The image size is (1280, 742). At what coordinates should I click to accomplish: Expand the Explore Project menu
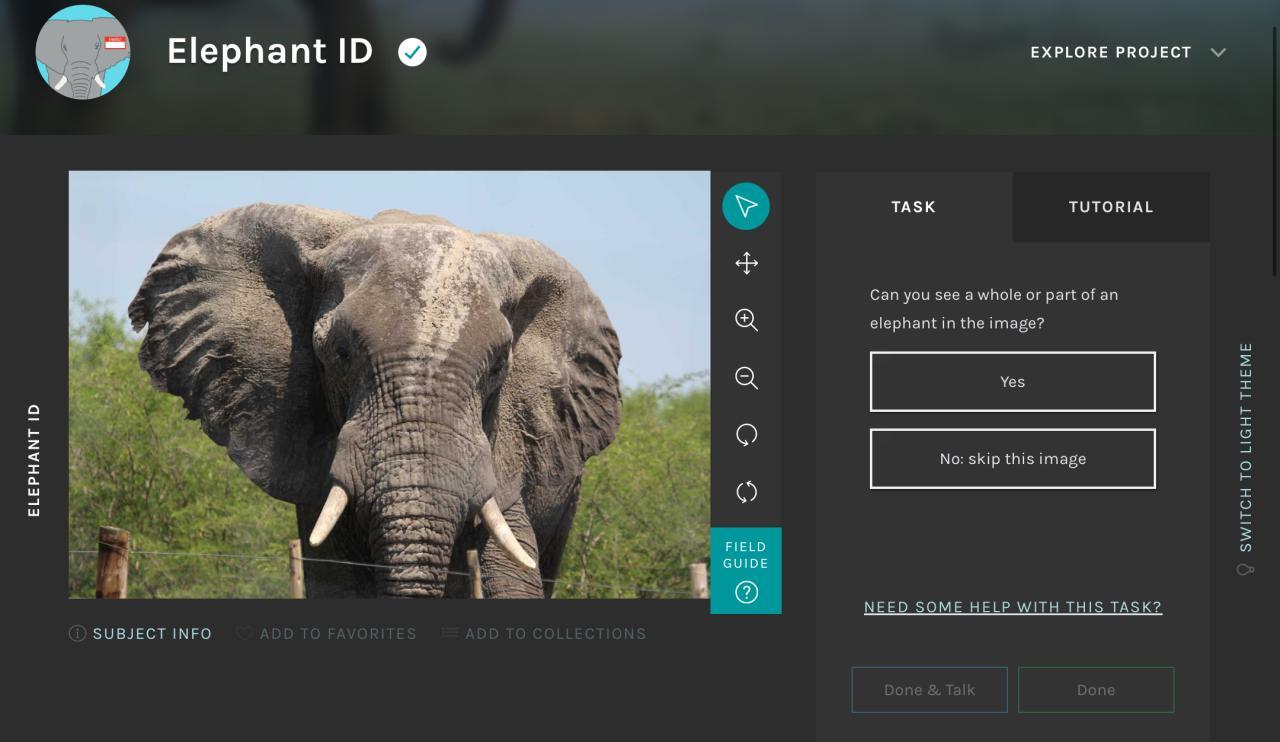pyautogui.click(x=1110, y=52)
